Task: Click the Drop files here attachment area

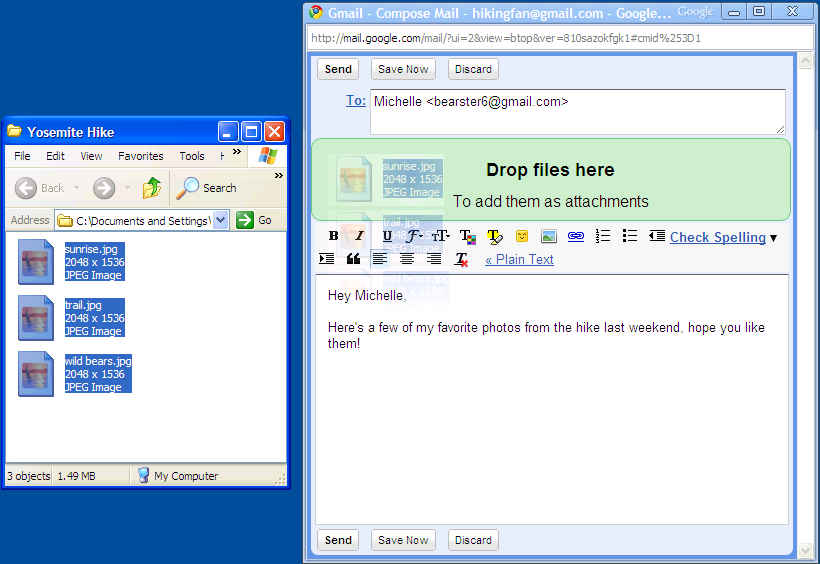Action: click(x=551, y=179)
